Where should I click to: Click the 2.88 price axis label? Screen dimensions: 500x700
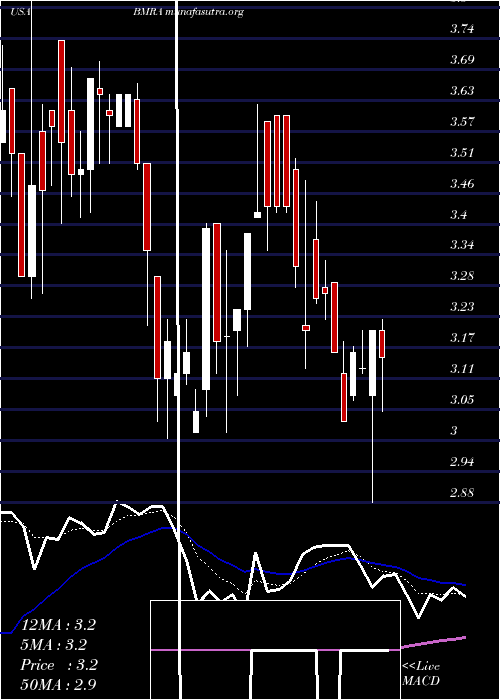coord(461,492)
